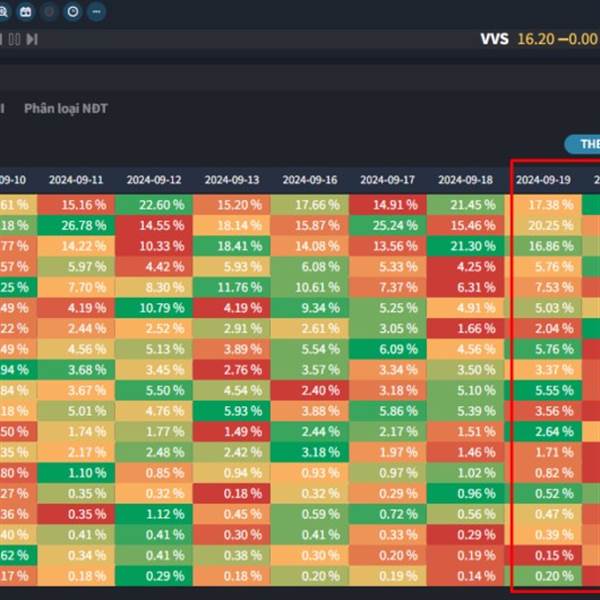Click the 2024-09-19 column header
Image resolution: width=600 pixels, height=600 pixels.
point(543,180)
